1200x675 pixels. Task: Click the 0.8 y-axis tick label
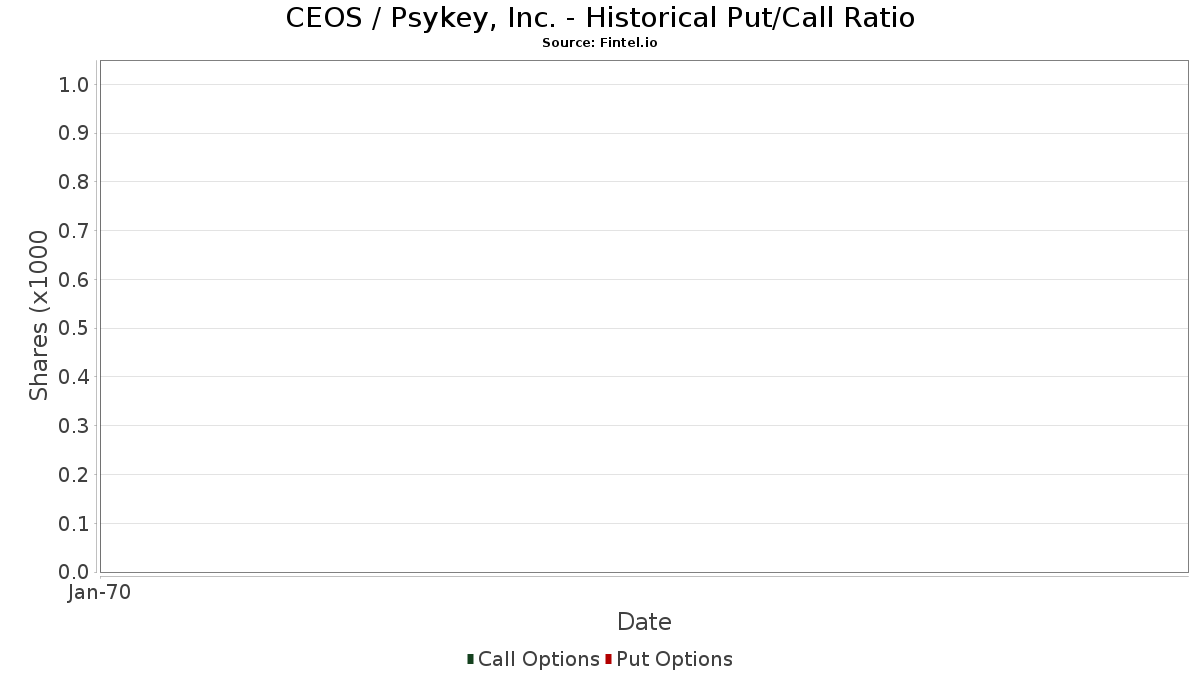pyautogui.click(x=74, y=182)
